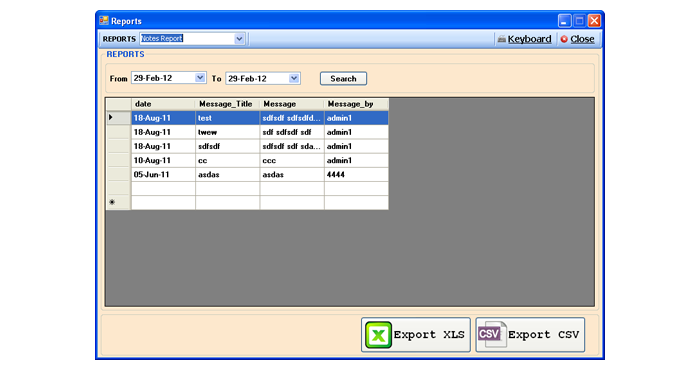This screenshot has height=371, width=700.
Task: Click the purple CSV file icon
Action: coord(492,334)
